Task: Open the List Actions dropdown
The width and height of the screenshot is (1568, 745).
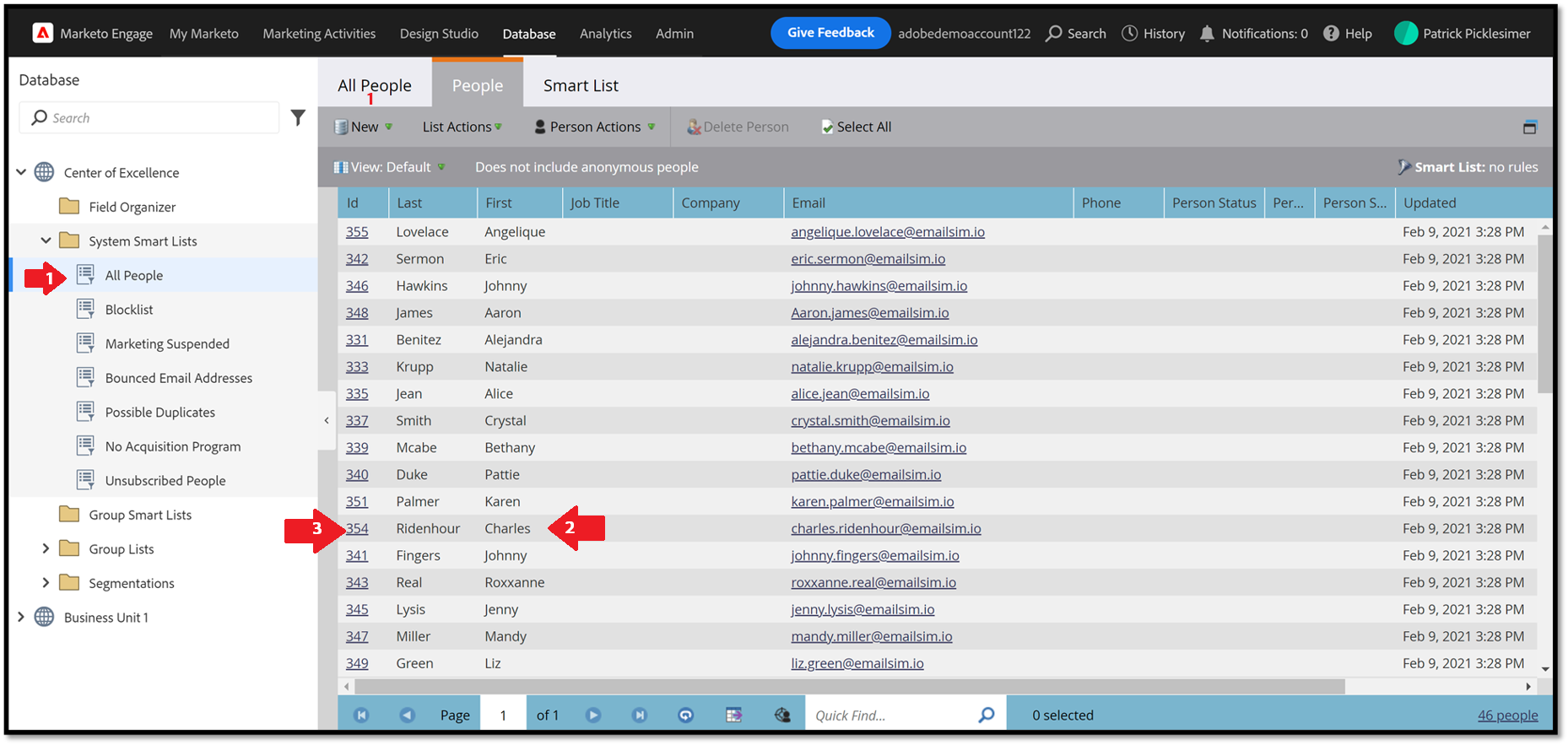Action: pos(462,127)
